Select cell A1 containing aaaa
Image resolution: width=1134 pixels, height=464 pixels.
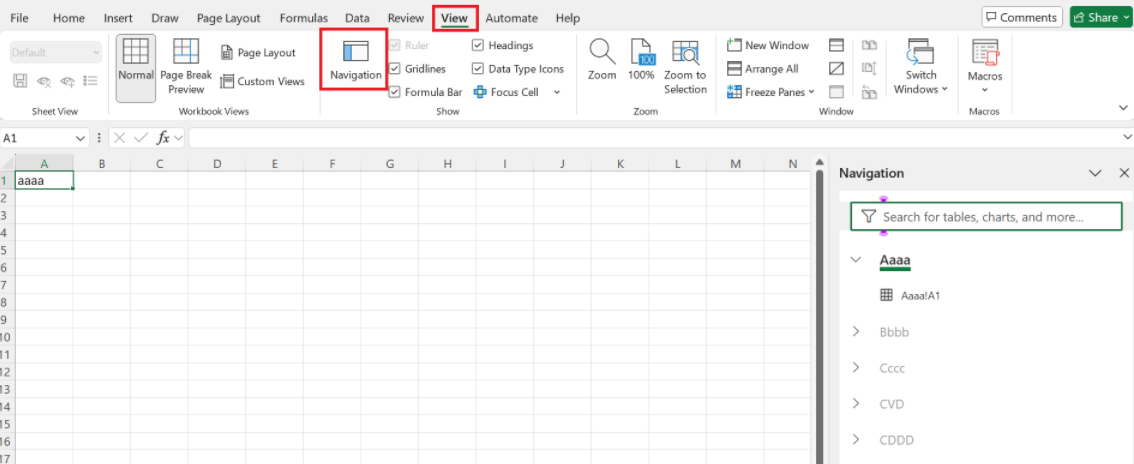[x=44, y=181]
